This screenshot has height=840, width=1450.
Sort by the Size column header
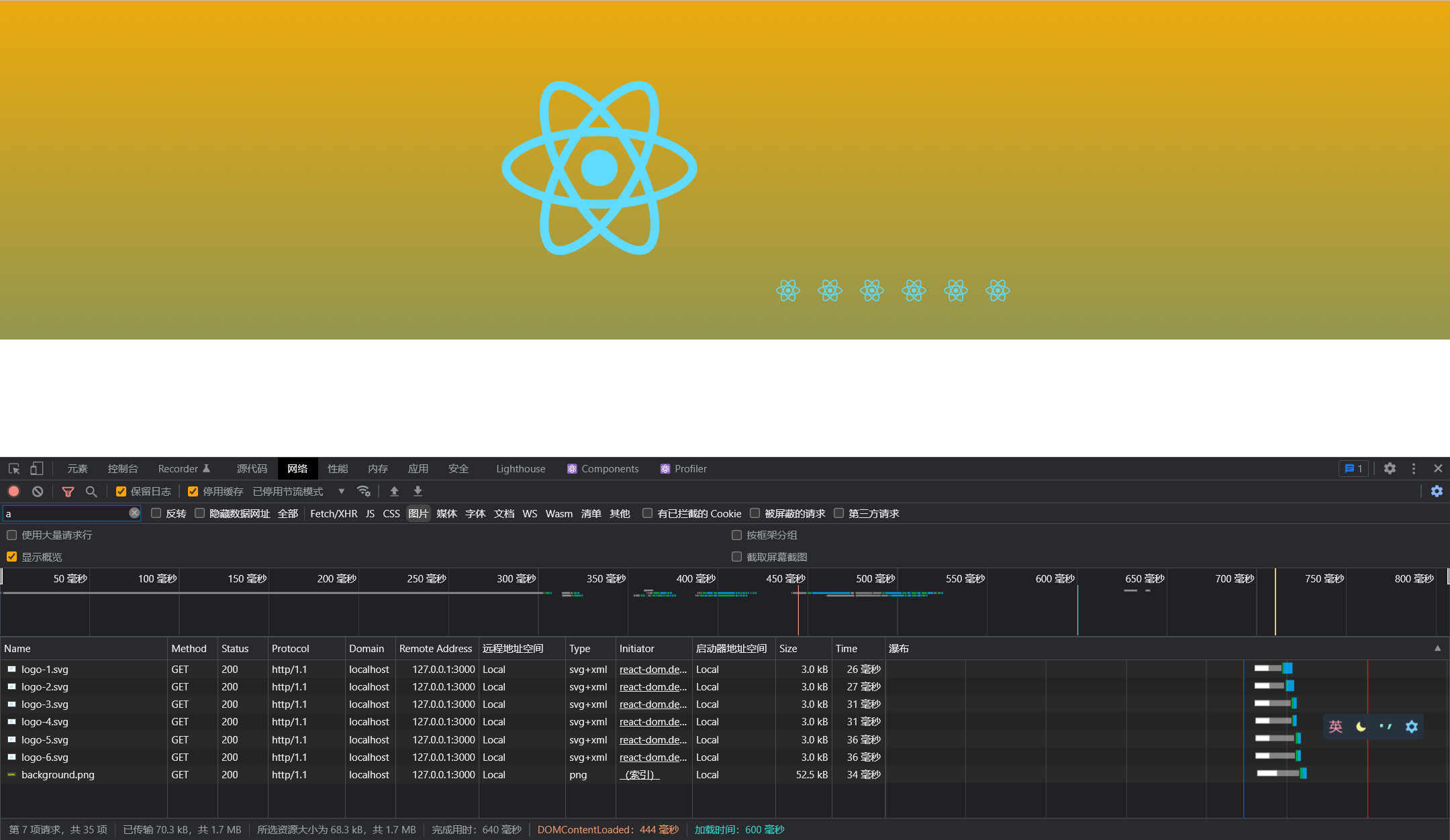coord(804,648)
